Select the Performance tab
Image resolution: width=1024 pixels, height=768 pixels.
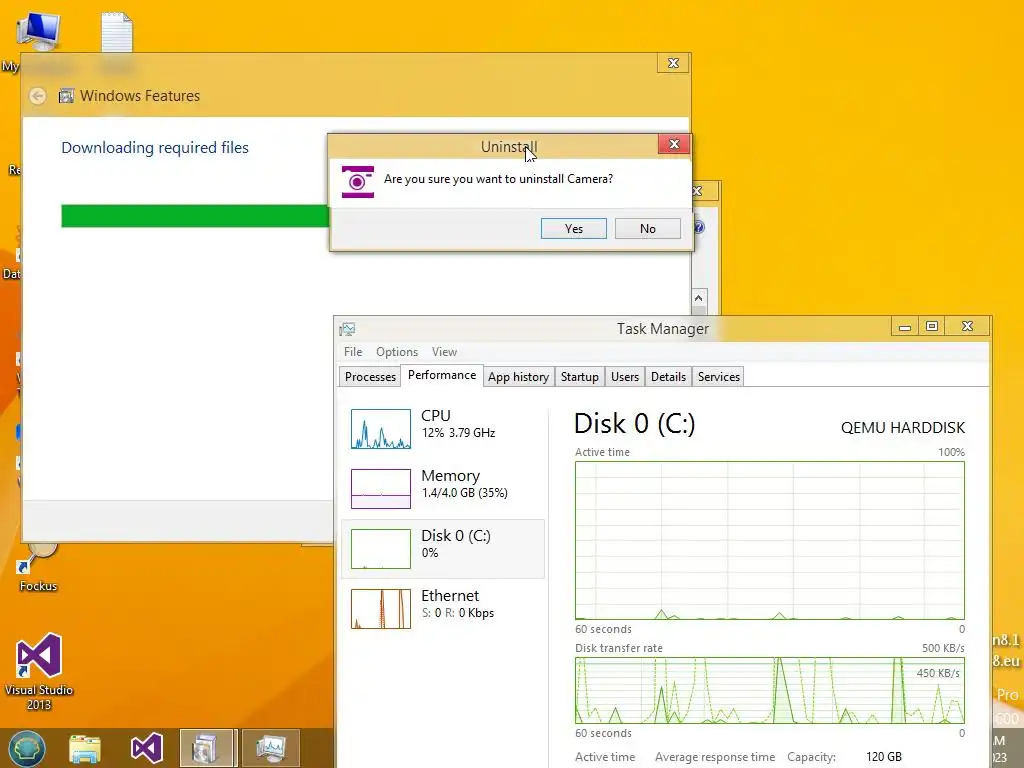tap(441, 376)
